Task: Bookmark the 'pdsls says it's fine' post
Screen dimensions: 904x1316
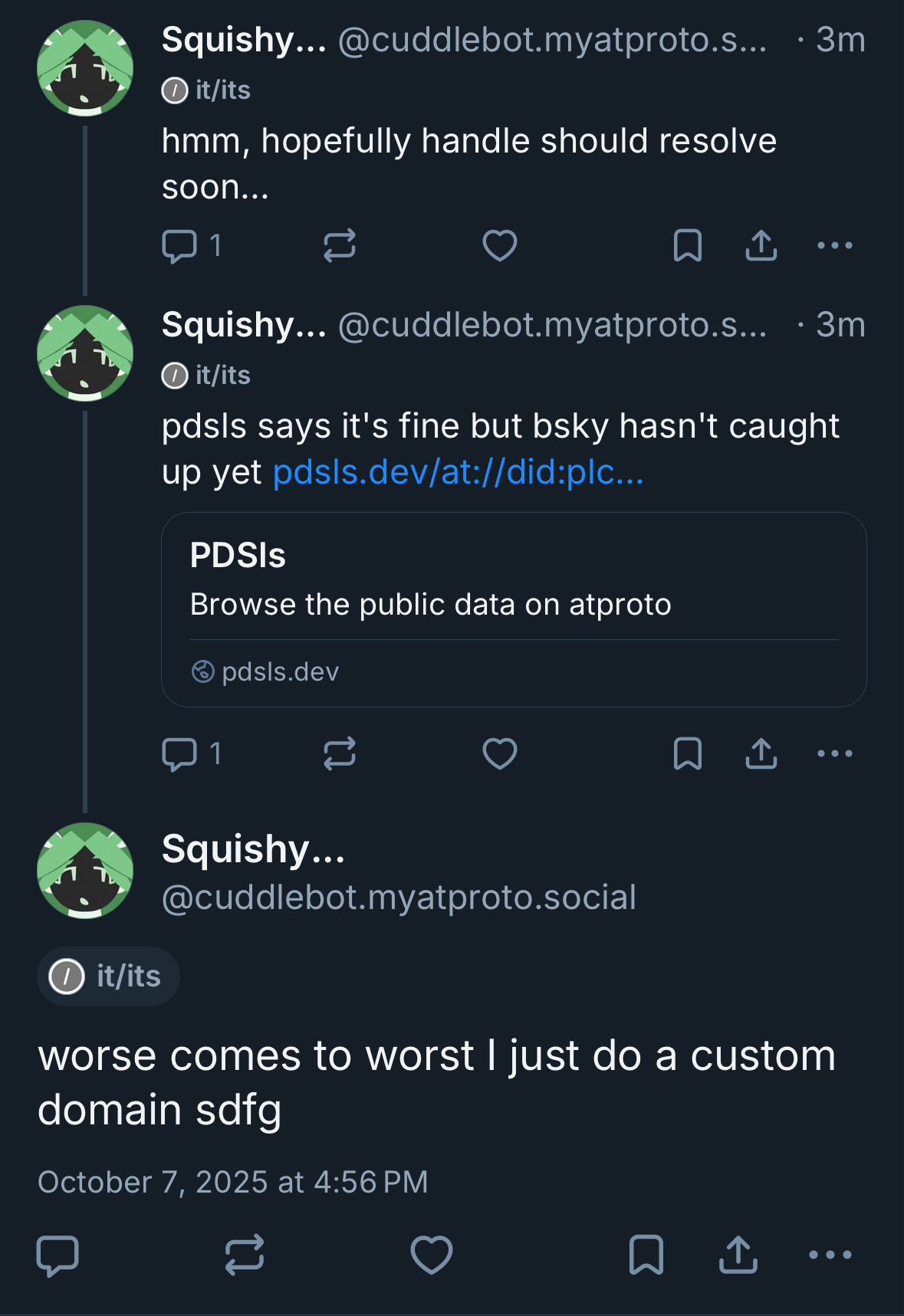Action: [687, 753]
